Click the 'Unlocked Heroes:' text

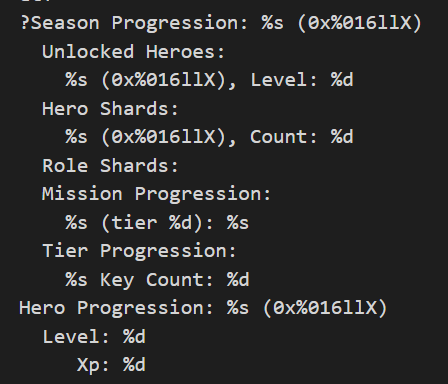134,52
